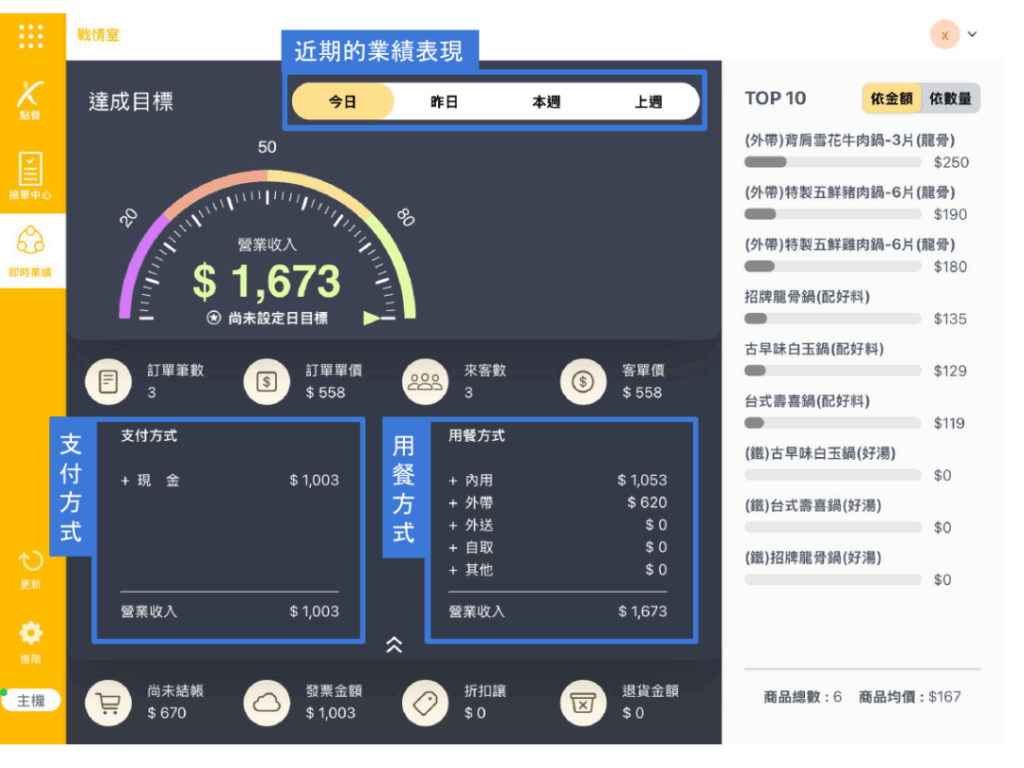Select the 即時業績 live performance icon
This screenshot has width=1024, height=768.
coord(31,248)
